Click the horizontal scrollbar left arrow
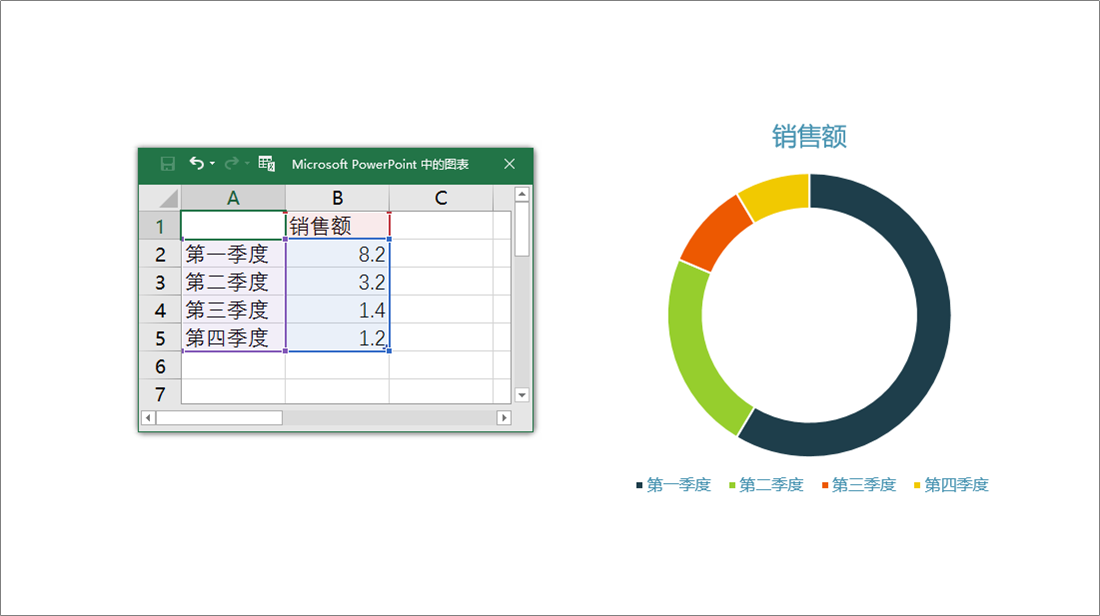Screen dimensions: 1100x616 [x=148, y=417]
